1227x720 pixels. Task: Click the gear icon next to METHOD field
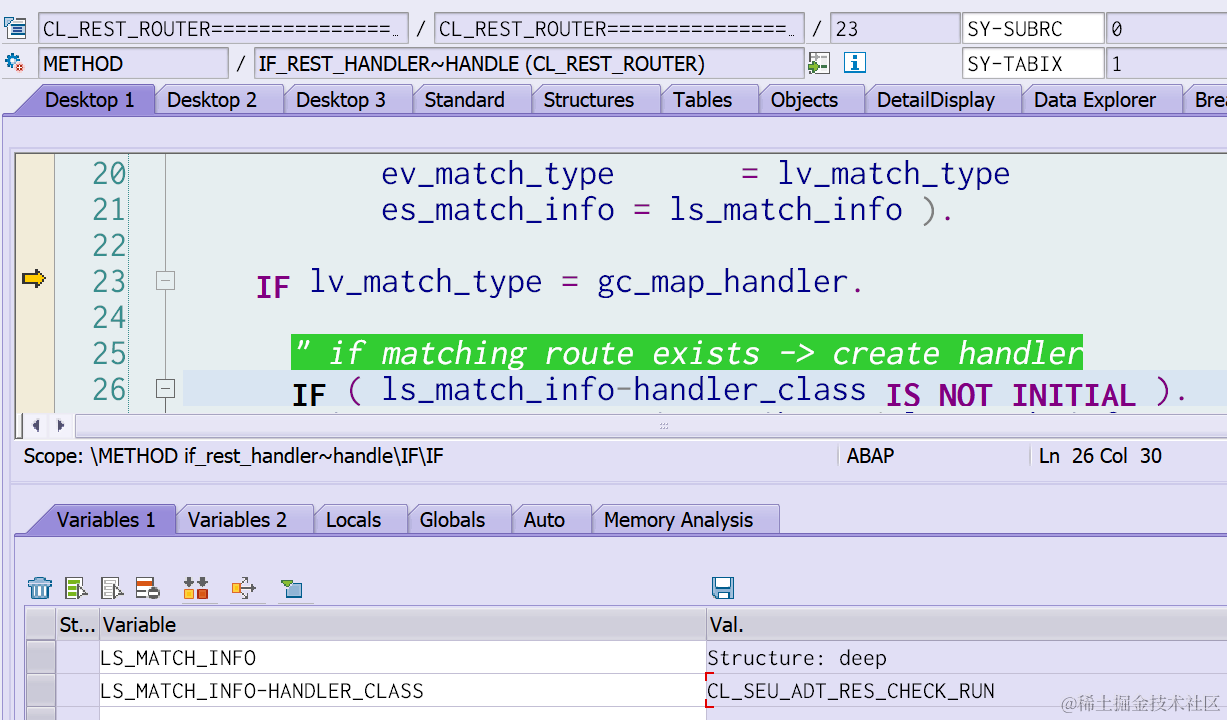(x=15, y=63)
